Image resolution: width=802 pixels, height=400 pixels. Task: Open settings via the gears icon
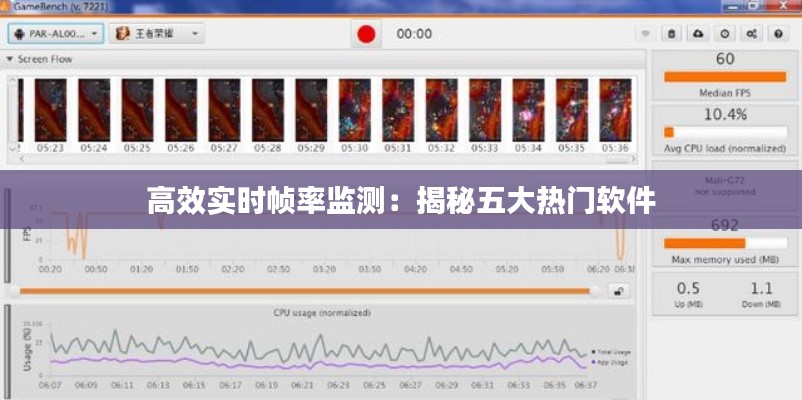coord(751,34)
